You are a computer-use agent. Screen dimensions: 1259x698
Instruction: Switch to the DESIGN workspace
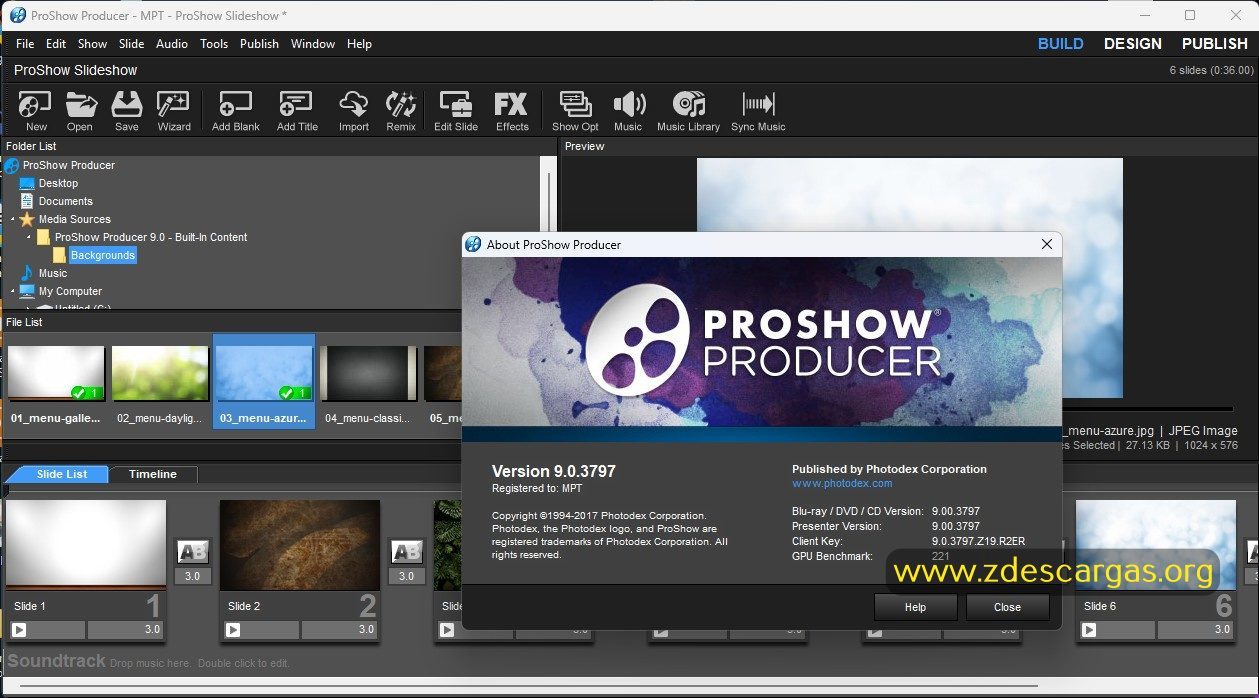point(1133,44)
